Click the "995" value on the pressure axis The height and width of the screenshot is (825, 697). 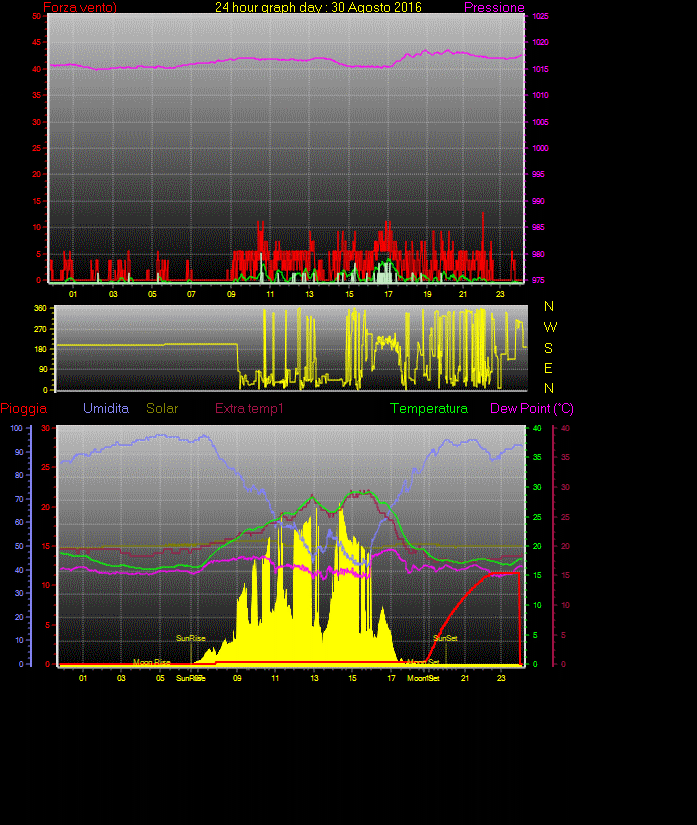coord(538,174)
